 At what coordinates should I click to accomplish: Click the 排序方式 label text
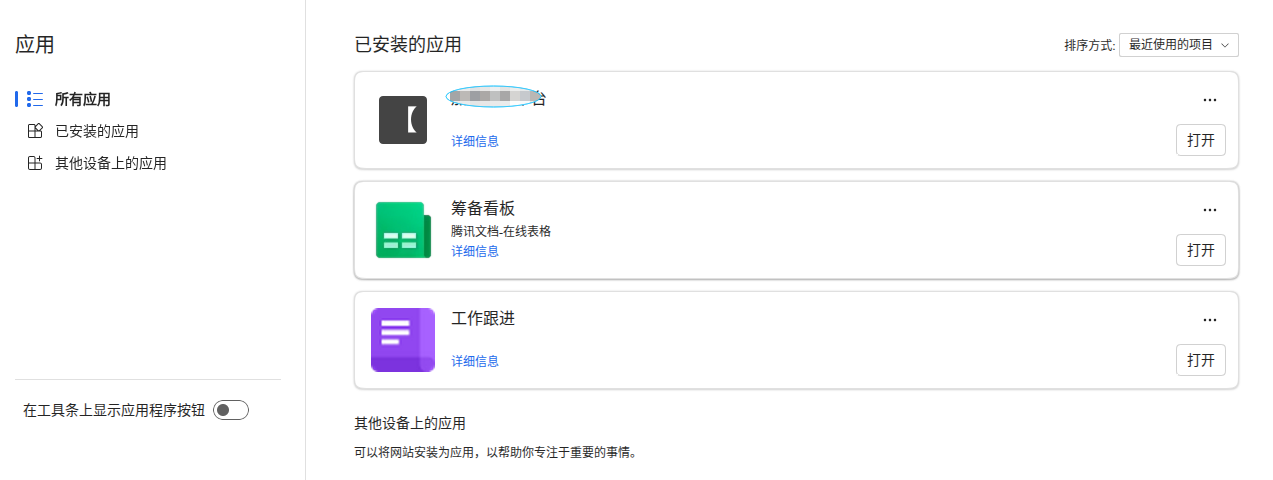click(x=1089, y=45)
